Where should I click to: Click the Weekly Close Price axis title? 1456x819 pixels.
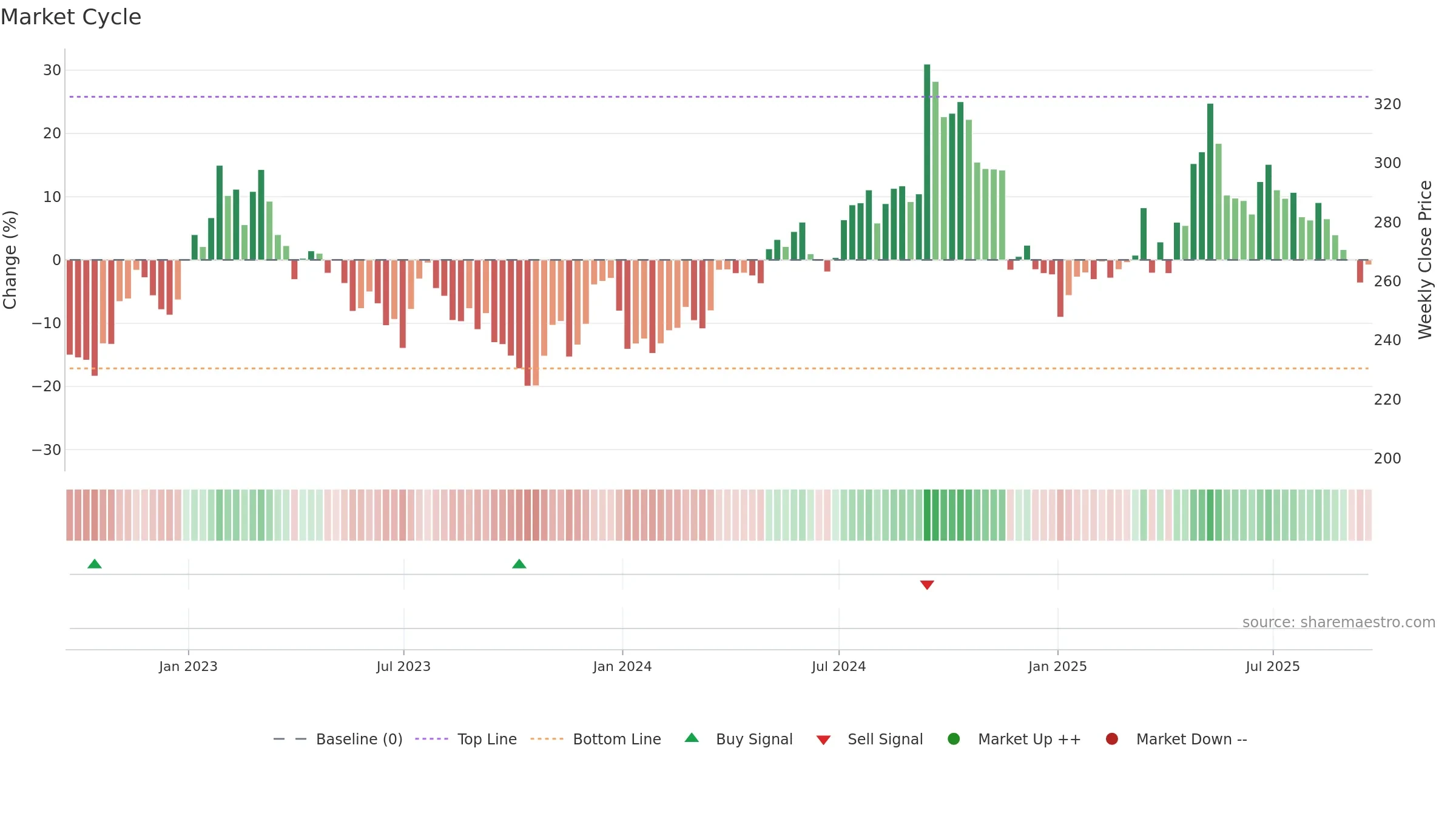pos(1425,260)
